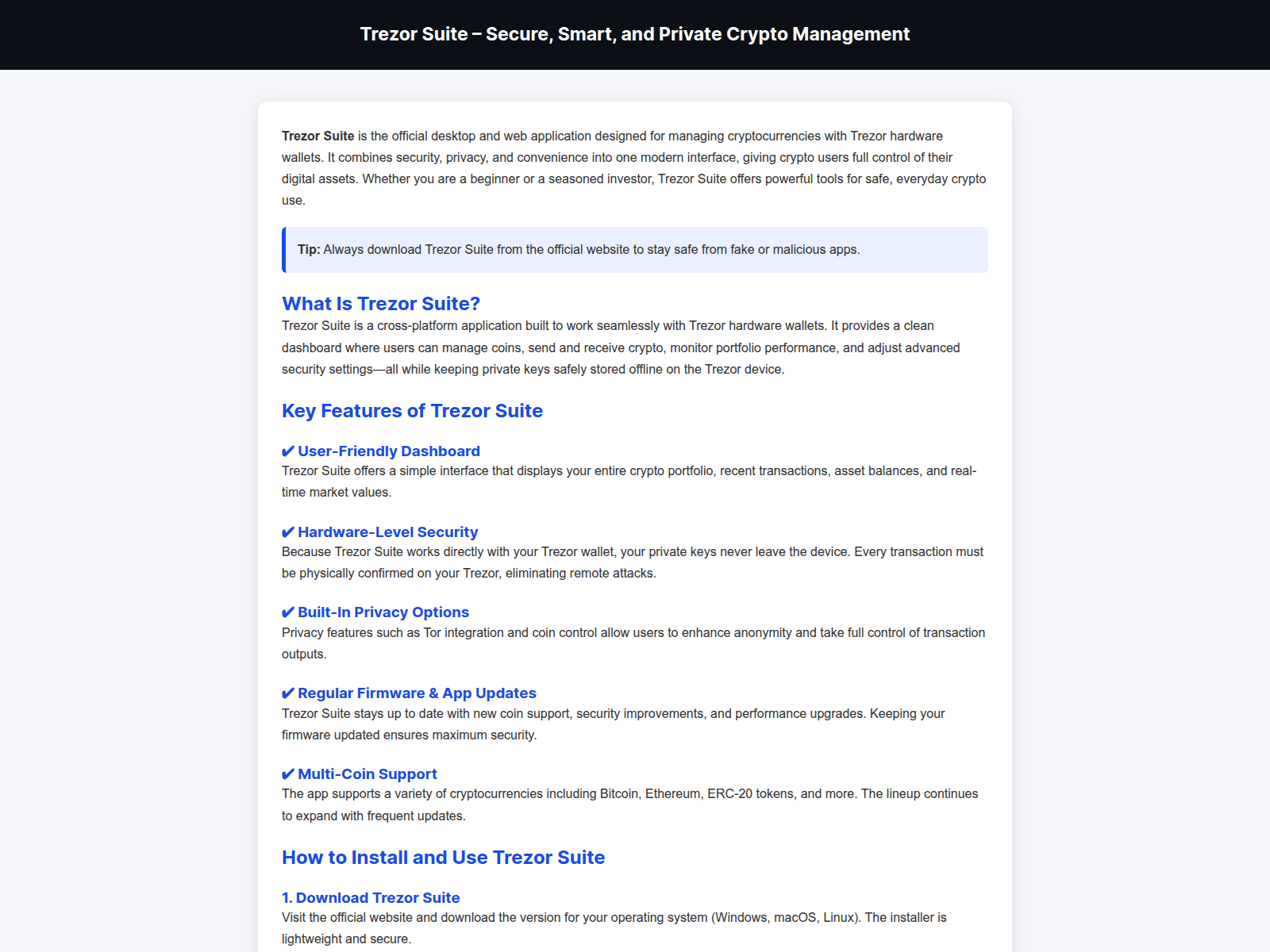Click the bold 'Trezor Suite' text in the intro
Screen dimensions: 1270x952
[318, 136]
